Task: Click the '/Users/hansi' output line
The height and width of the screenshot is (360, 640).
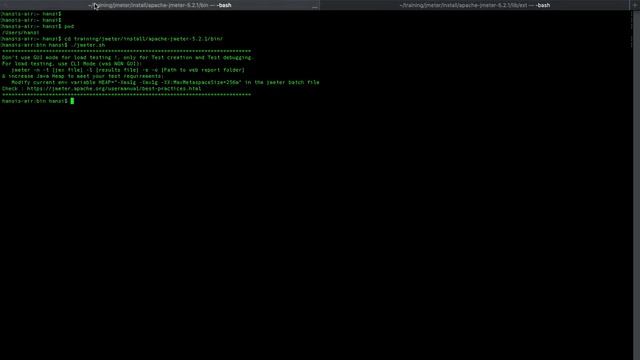Action: [x=20, y=33]
